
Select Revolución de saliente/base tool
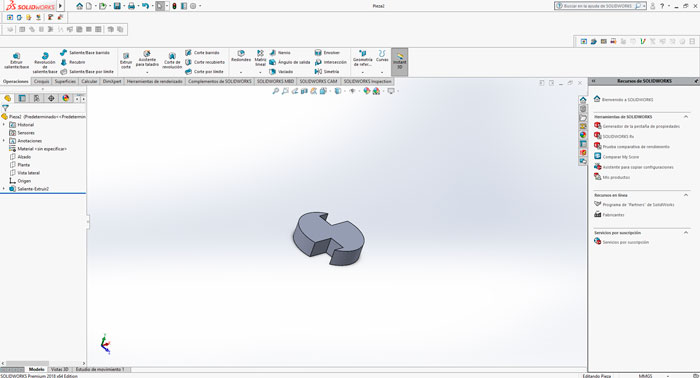tap(45, 62)
